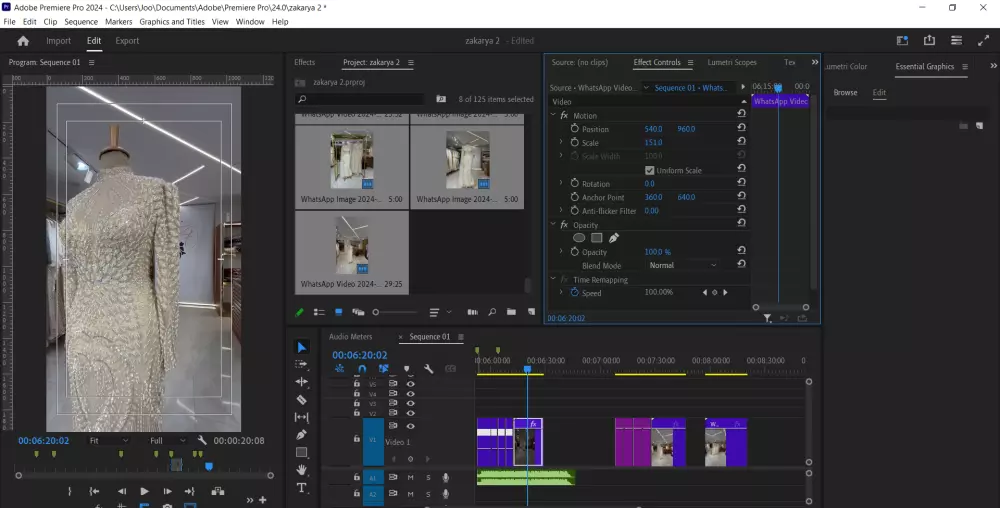1000x508 pixels.
Task: Choose the Type tool
Action: pyautogui.click(x=302, y=488)
